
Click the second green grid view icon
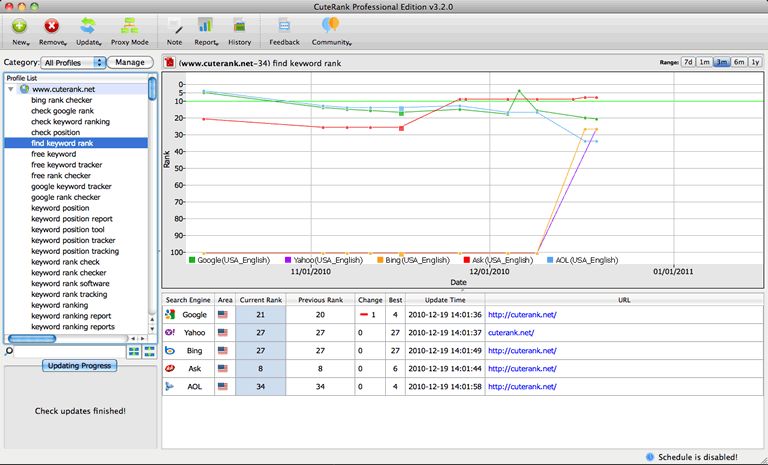click(149, 351)
